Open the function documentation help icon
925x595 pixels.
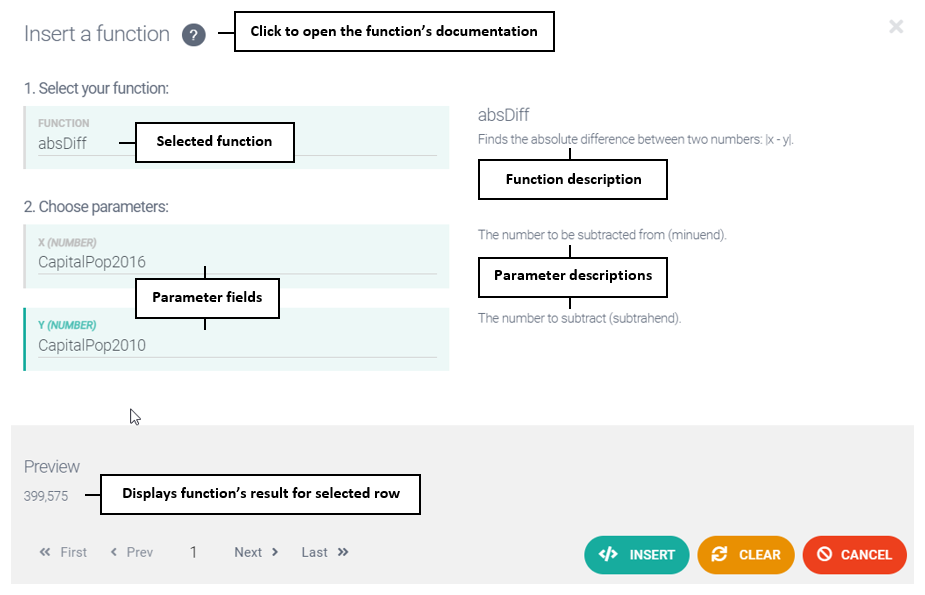pos(194,35)
